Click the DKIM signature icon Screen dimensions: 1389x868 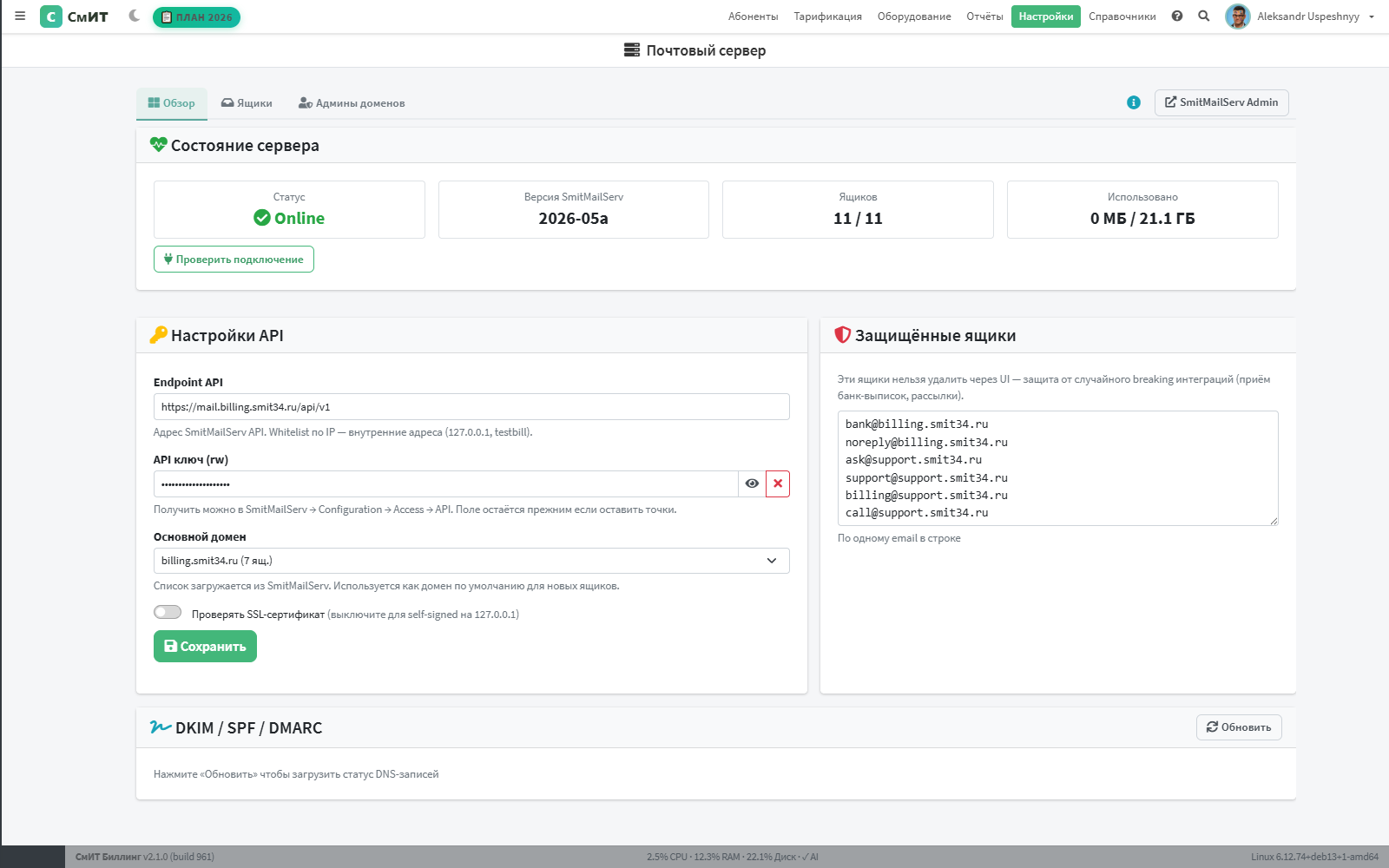click(161, 727)
